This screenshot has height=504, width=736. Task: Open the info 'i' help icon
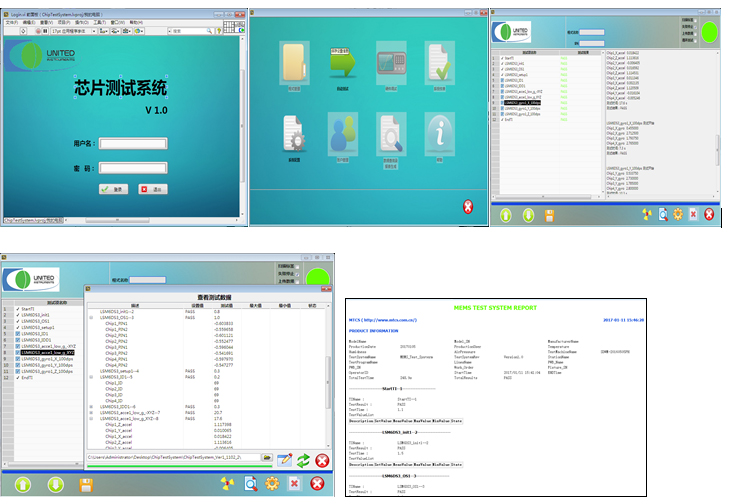click(x=439, y=134)
